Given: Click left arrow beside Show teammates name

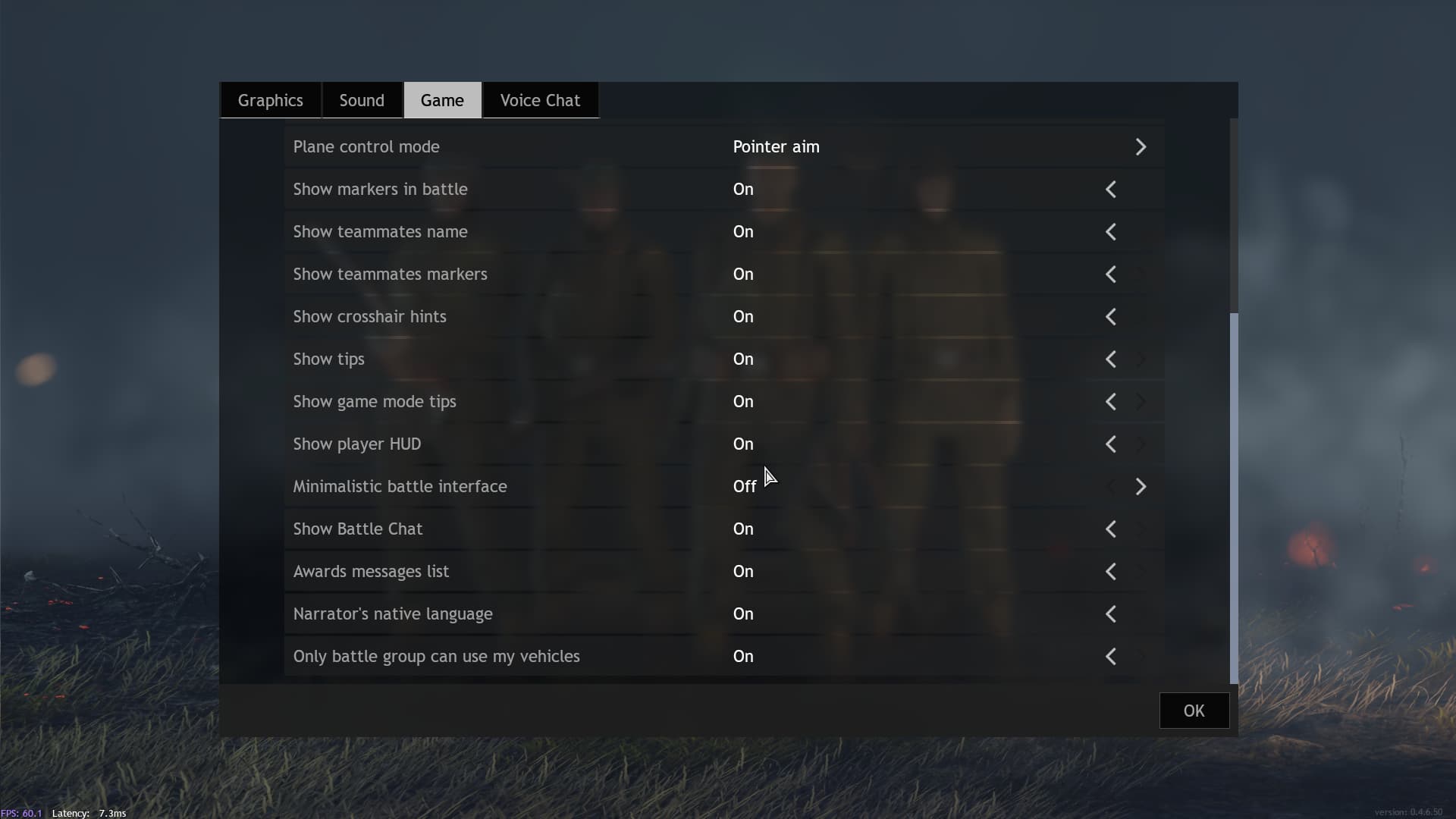Looking at the screenshot, I should [1111, 232].
